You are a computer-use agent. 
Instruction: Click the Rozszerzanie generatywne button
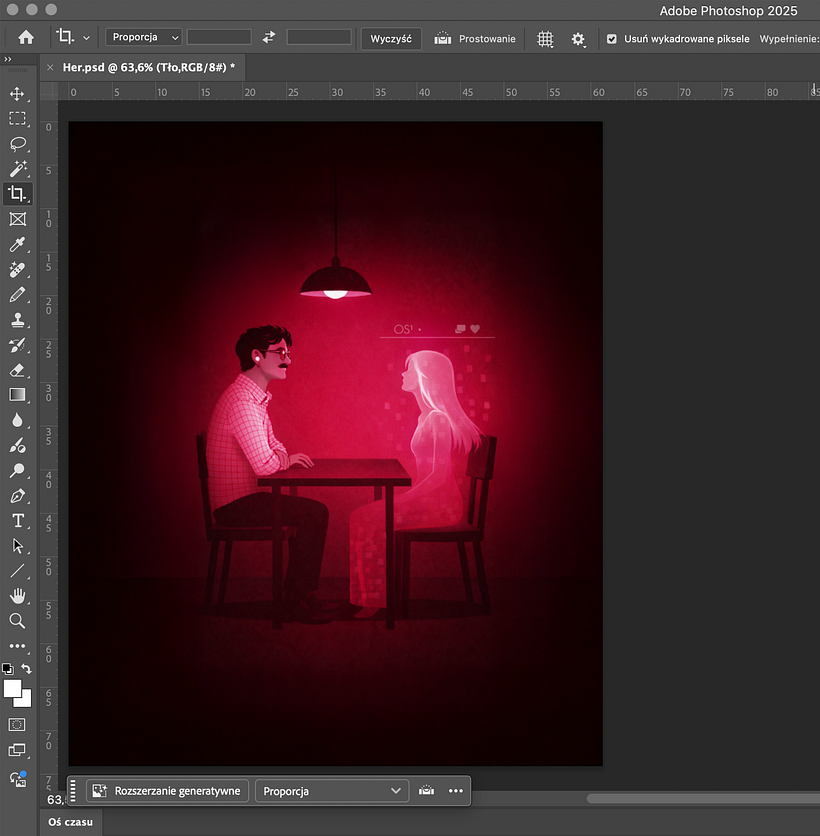coord(167,791)
